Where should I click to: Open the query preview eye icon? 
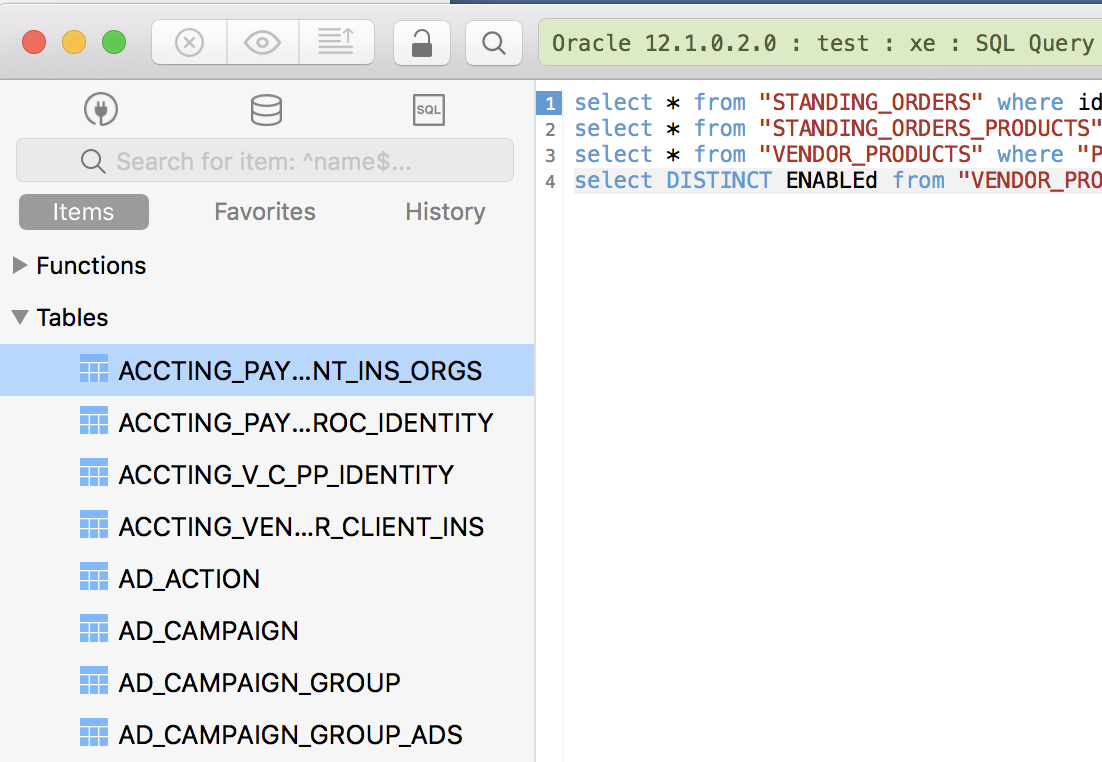pyautogui.click(x=262, y=42)
